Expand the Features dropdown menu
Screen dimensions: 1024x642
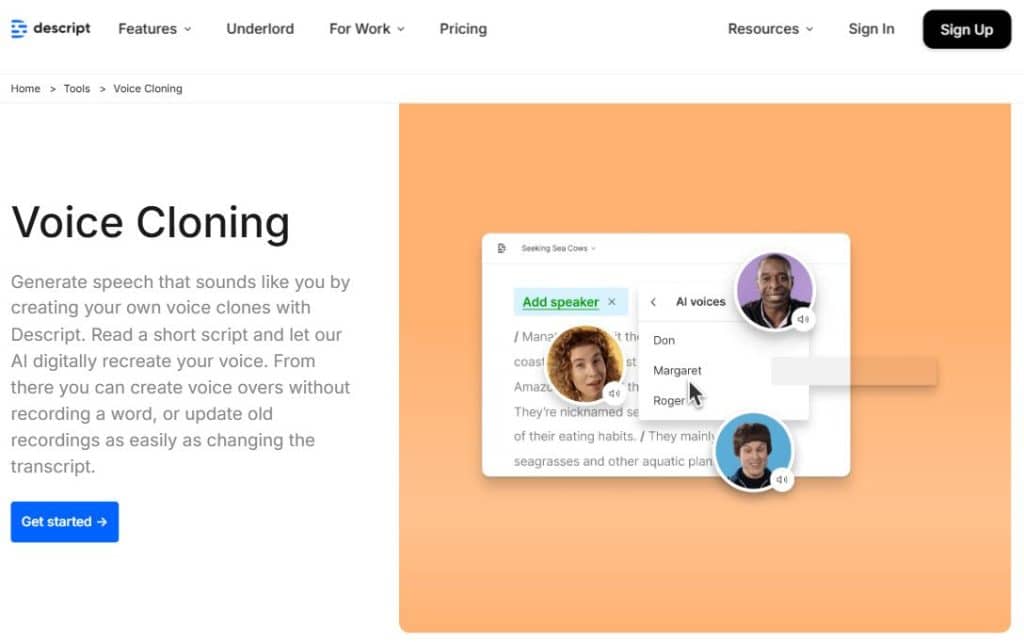tap(154, 29)
